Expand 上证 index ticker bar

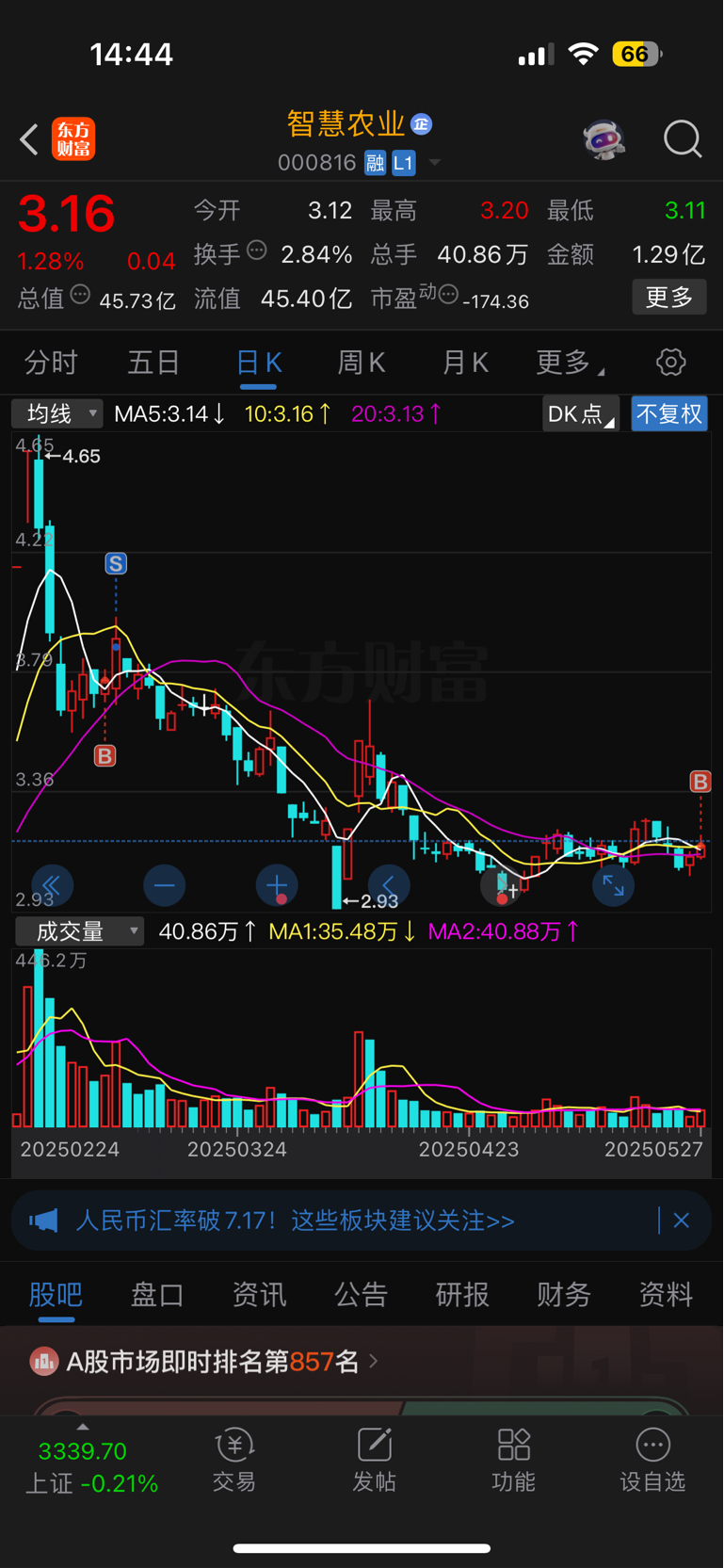pos(83,1427)
